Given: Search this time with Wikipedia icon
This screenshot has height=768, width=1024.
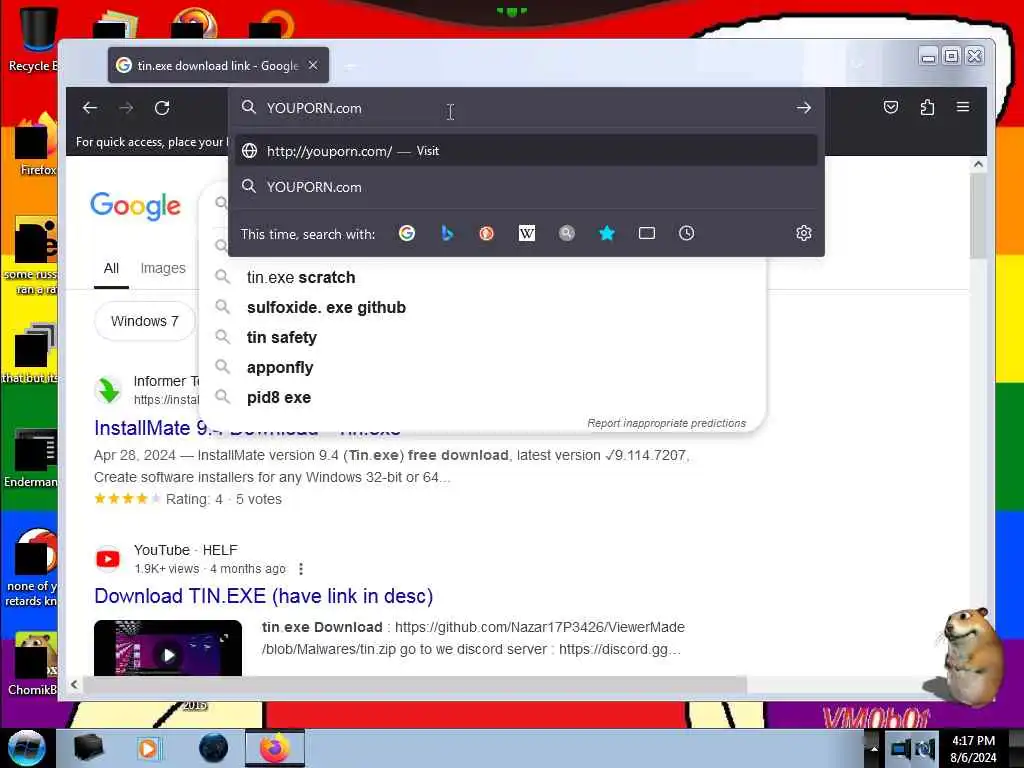Looking at the screenshot, I should pyautogui.click(x=526, y=233).
